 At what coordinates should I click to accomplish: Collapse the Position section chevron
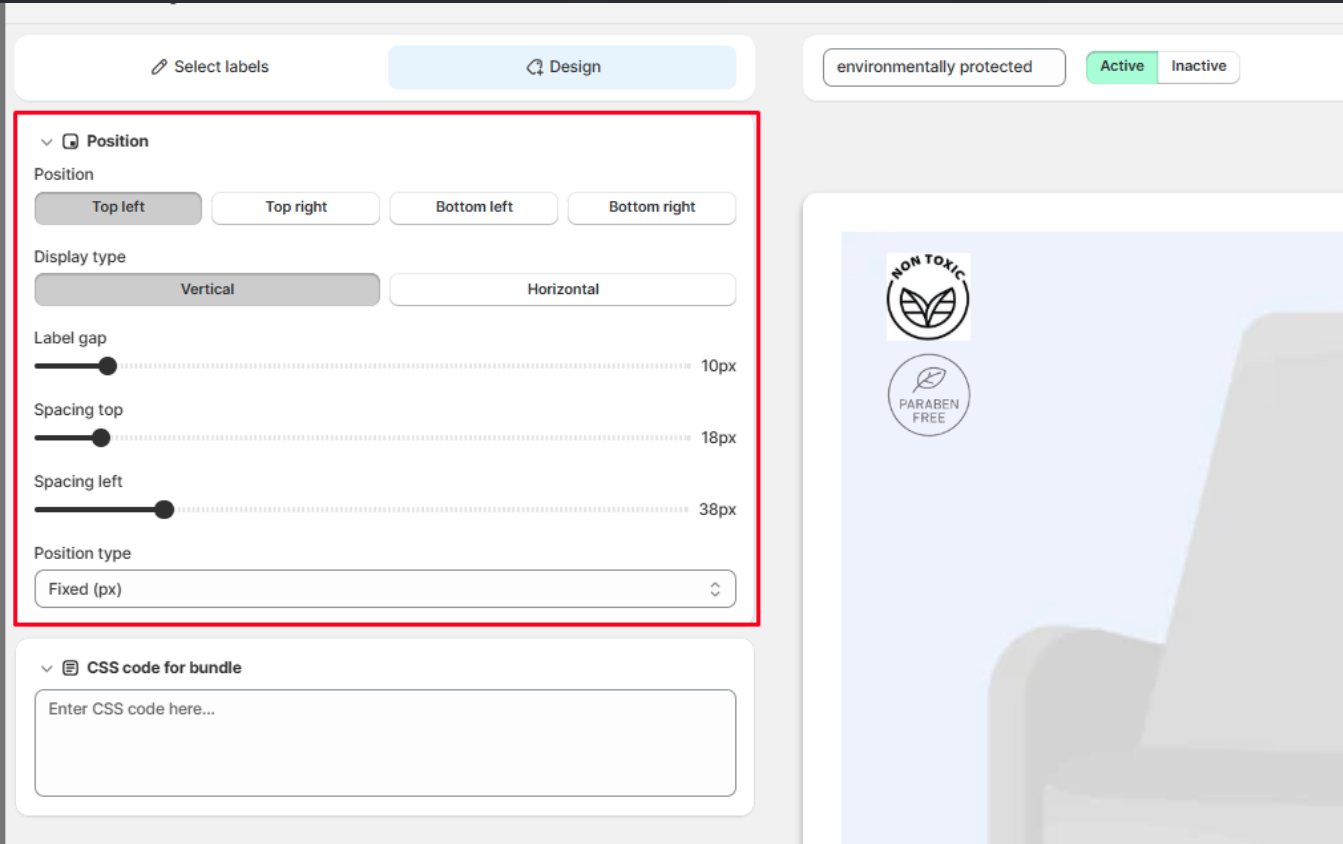pyautogui.click(x=46, y=142)
